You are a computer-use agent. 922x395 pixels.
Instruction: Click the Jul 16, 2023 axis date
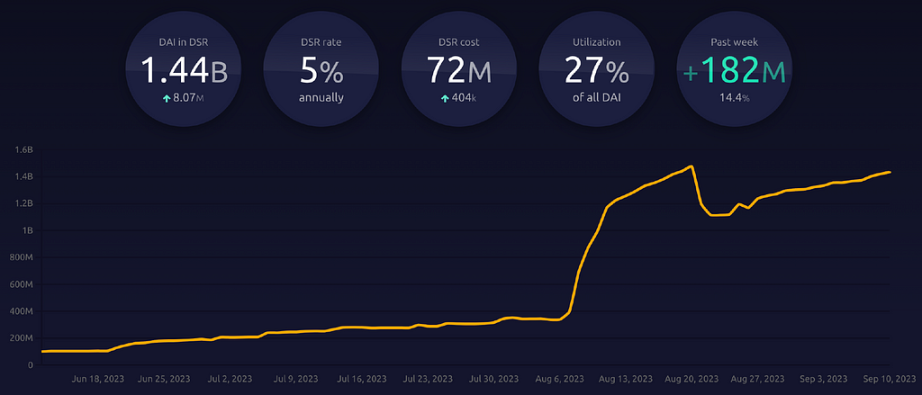pos(363,379)
